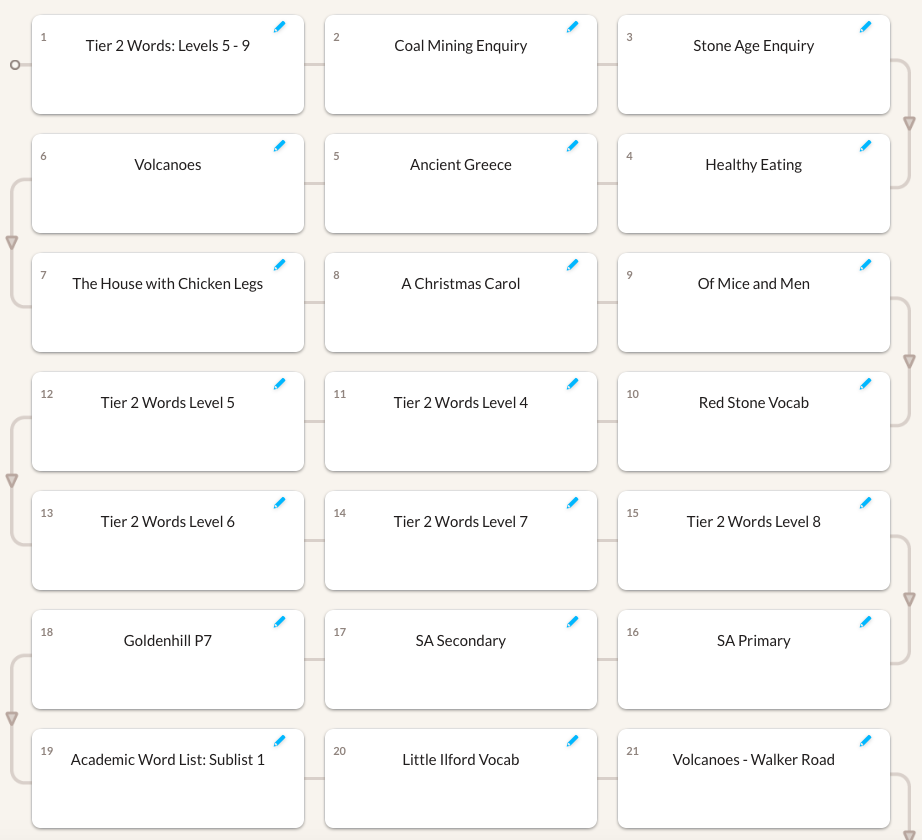The width and height of the screenshot is (922, 840).
Task: Click edit pencil on Coal Mining Enquiry card
Action: (x=572, y=27)
